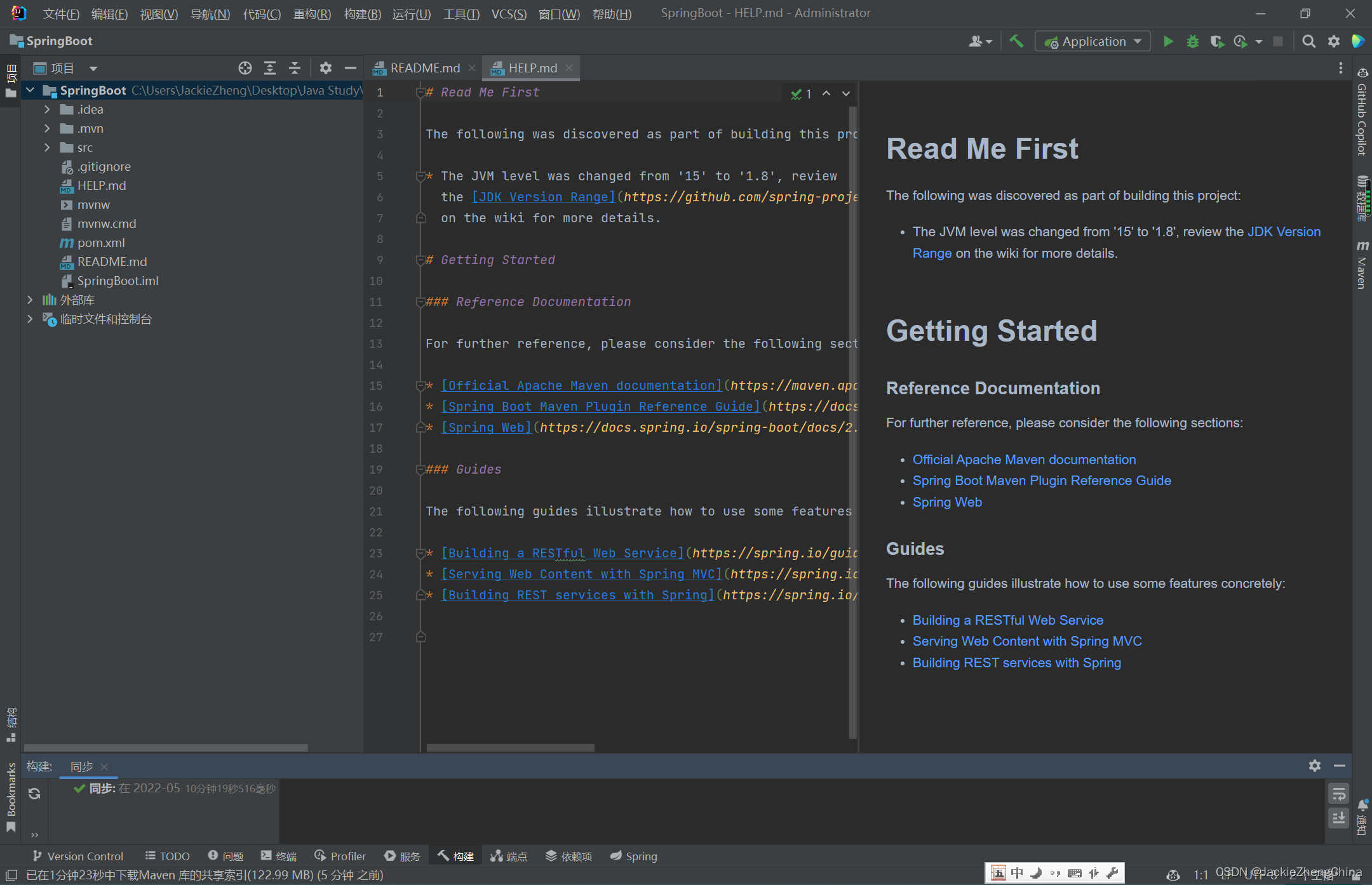Expand the .mvn folder
Screen dimensions: 1372x885
[47, 128]
